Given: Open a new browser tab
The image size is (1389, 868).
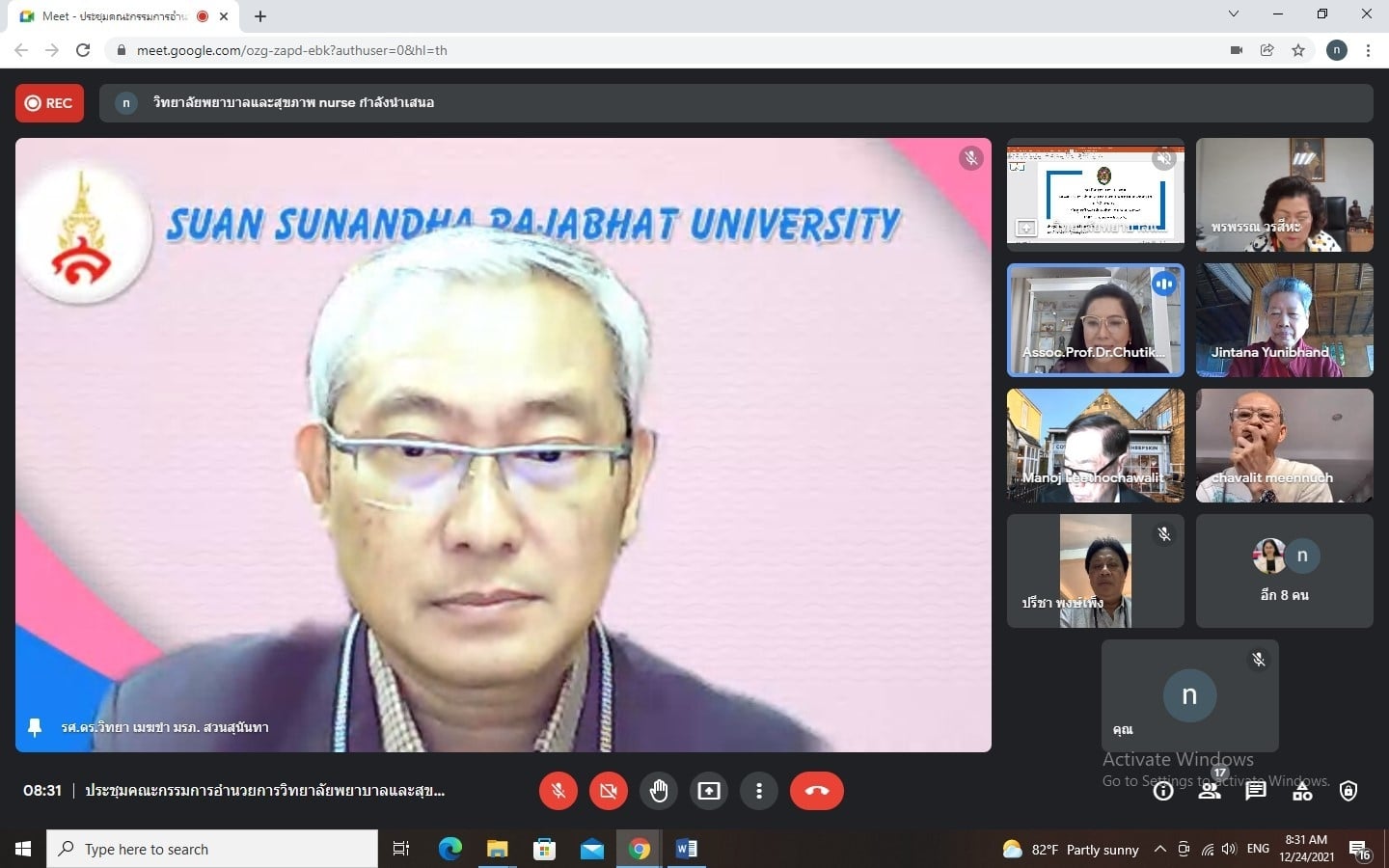Looking at the screenshot, I should coord(260,16).
